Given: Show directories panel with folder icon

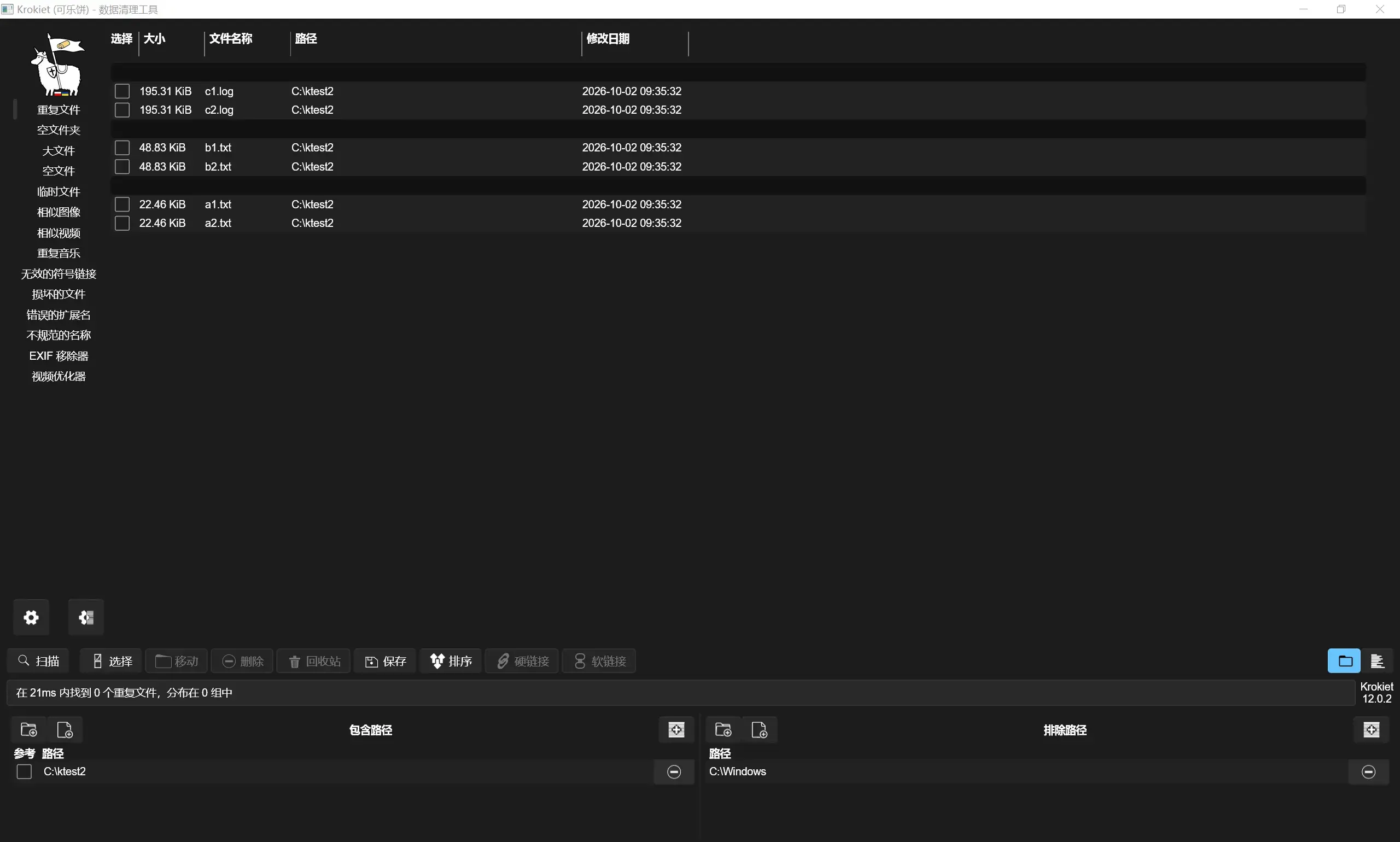Looking at the screenshot, I should [x=1344, y=661].
